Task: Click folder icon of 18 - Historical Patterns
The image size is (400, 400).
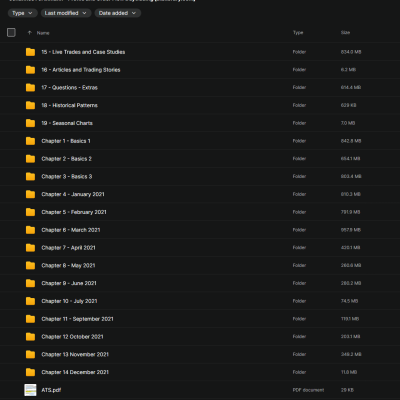Action: click(x=30, y=105)
